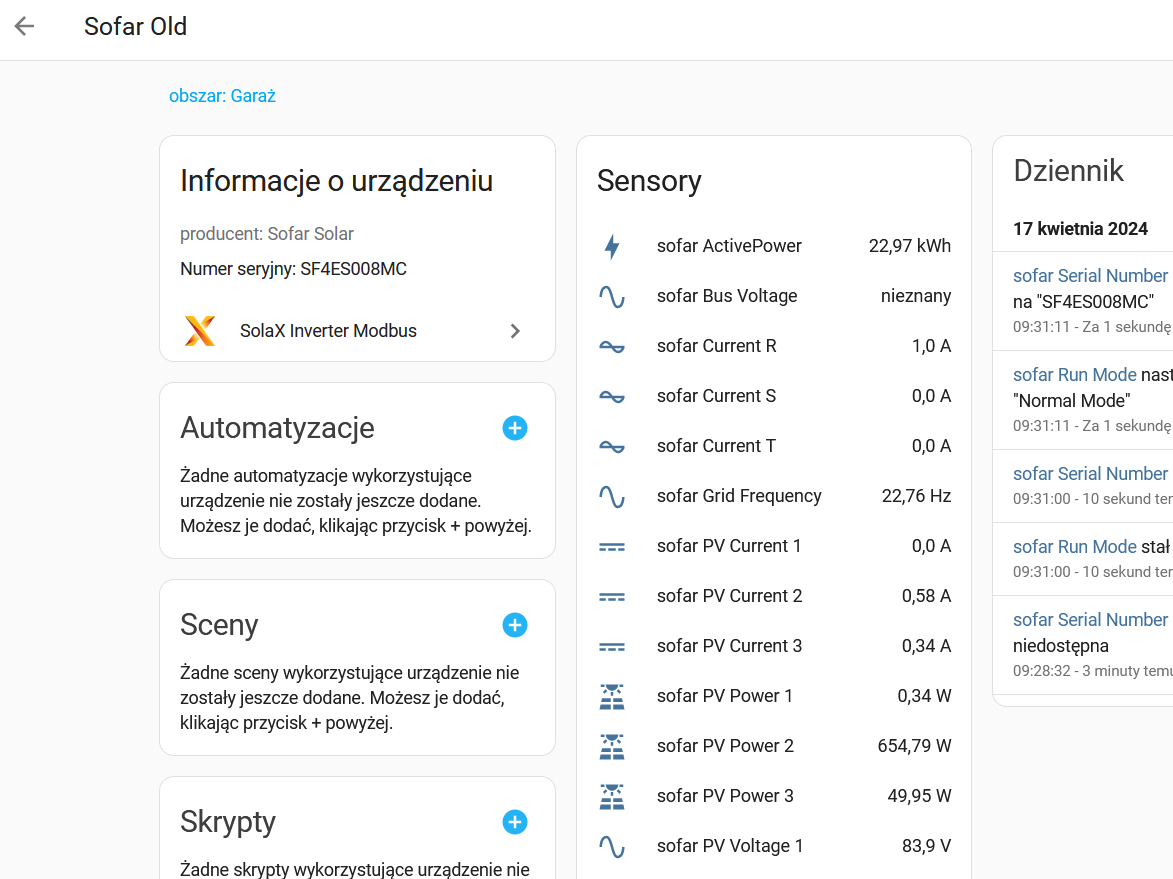Click the sine wave icon for sofar PV Voltage 1
Image resolution: width=1173 pixels, height=879 pixels.
(612, 846)
